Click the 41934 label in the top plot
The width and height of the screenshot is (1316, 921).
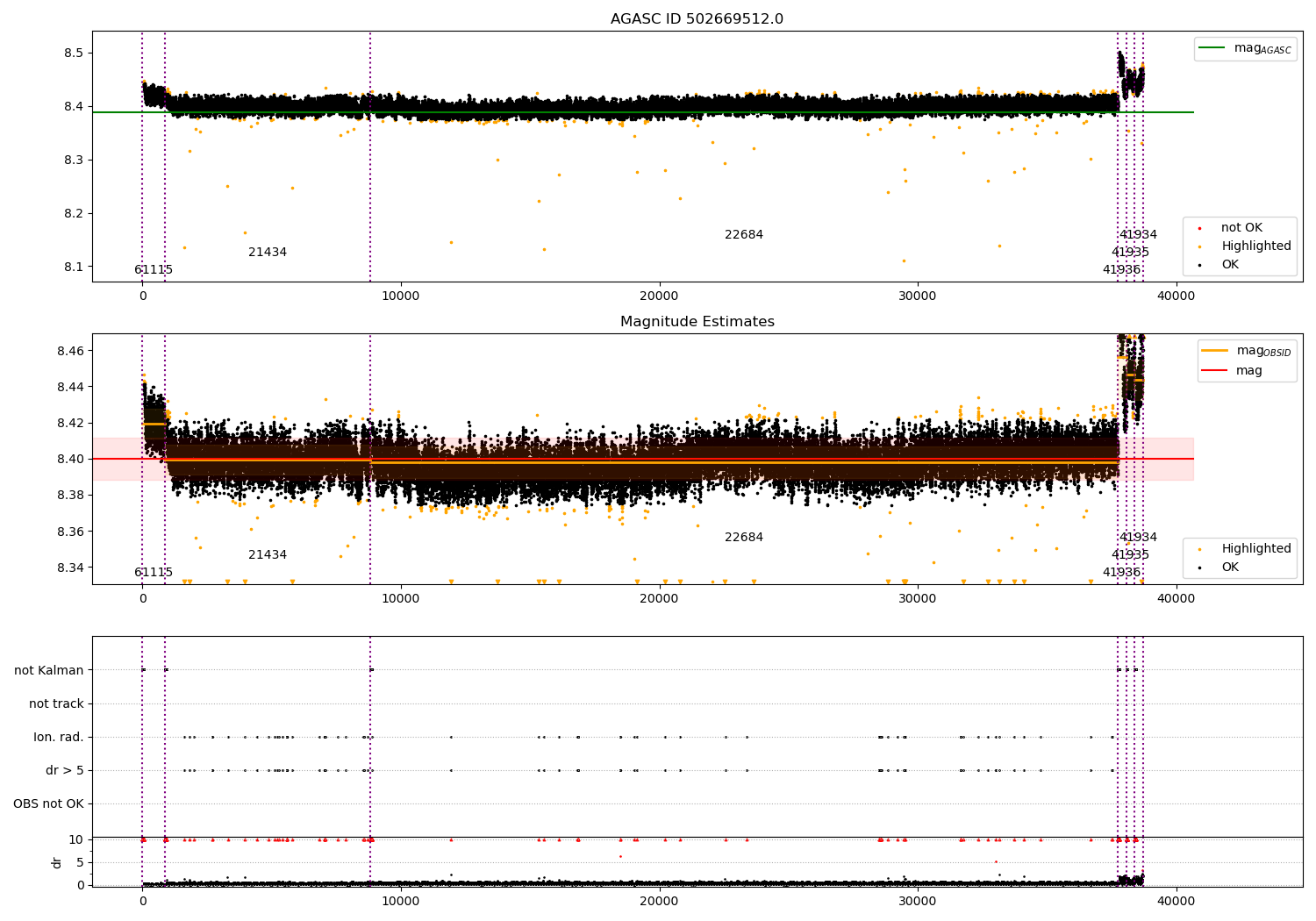[1138, 235]
